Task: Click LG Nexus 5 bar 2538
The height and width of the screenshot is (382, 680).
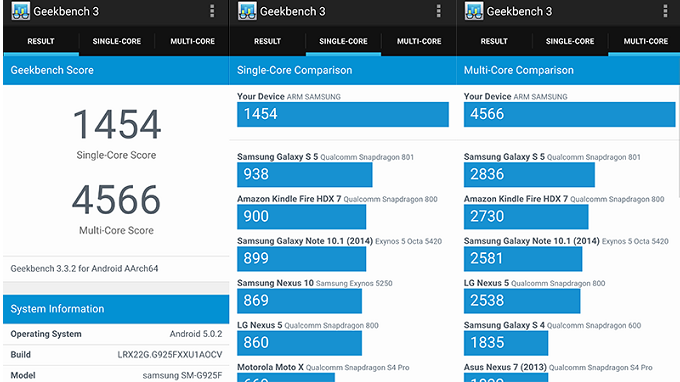Action: (522, 301)
